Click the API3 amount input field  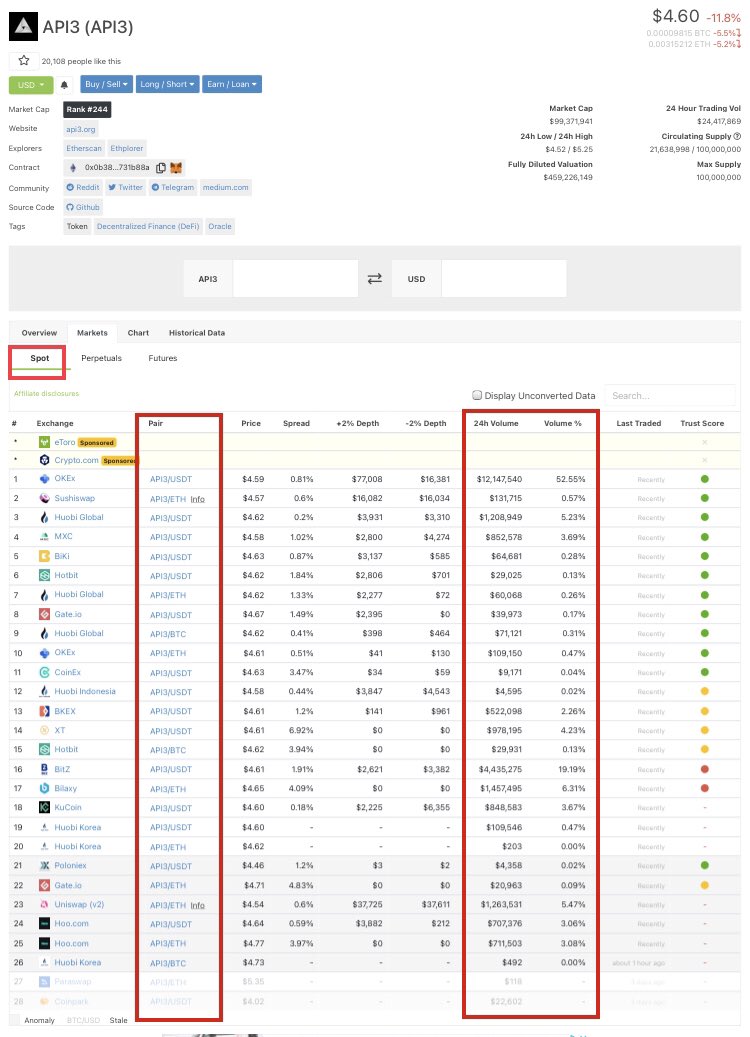pyautogui.click(x=295, y=278)
